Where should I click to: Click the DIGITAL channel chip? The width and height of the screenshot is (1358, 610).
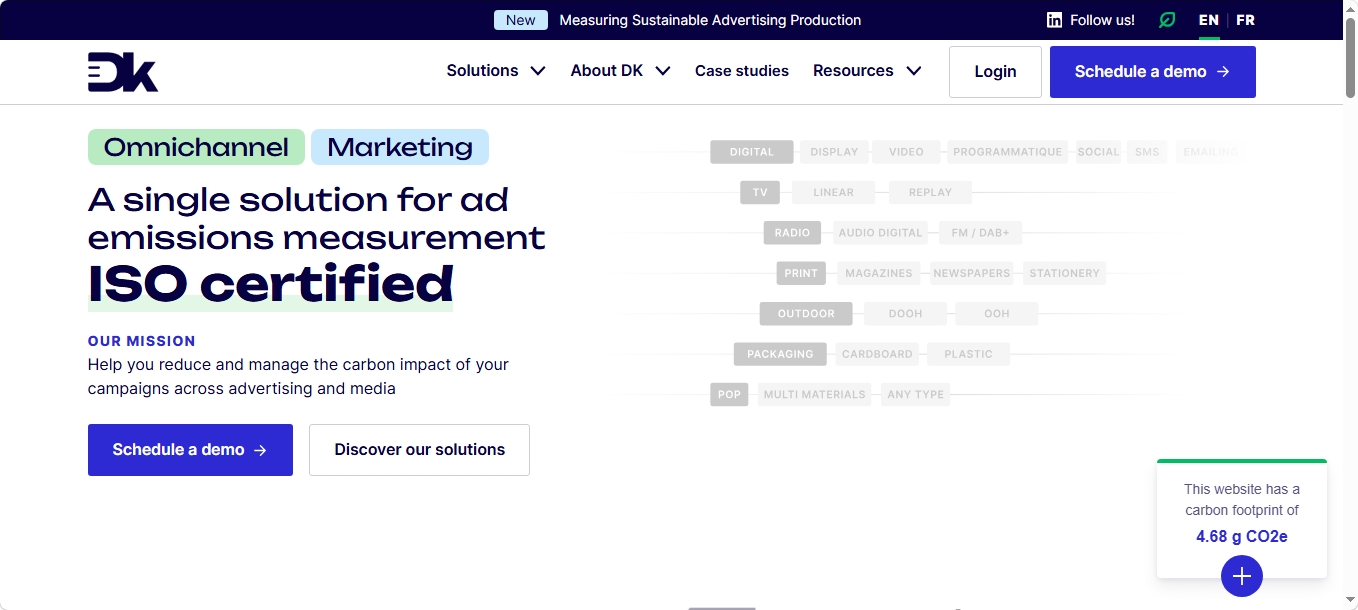click(752, 152)
